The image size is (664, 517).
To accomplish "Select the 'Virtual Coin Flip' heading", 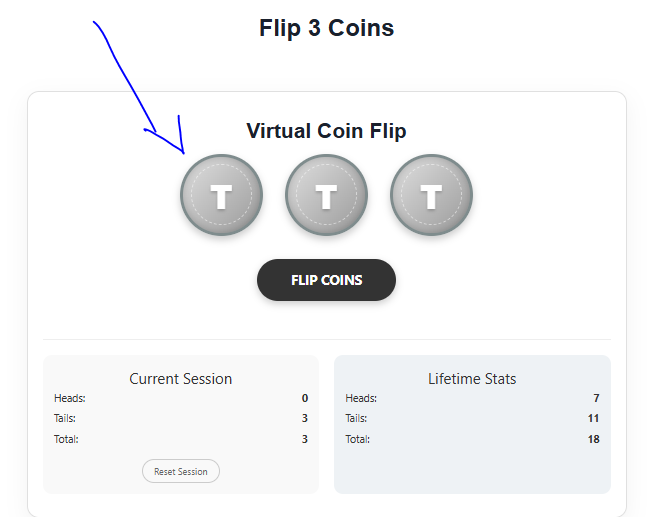I will [x=326, y=131].
